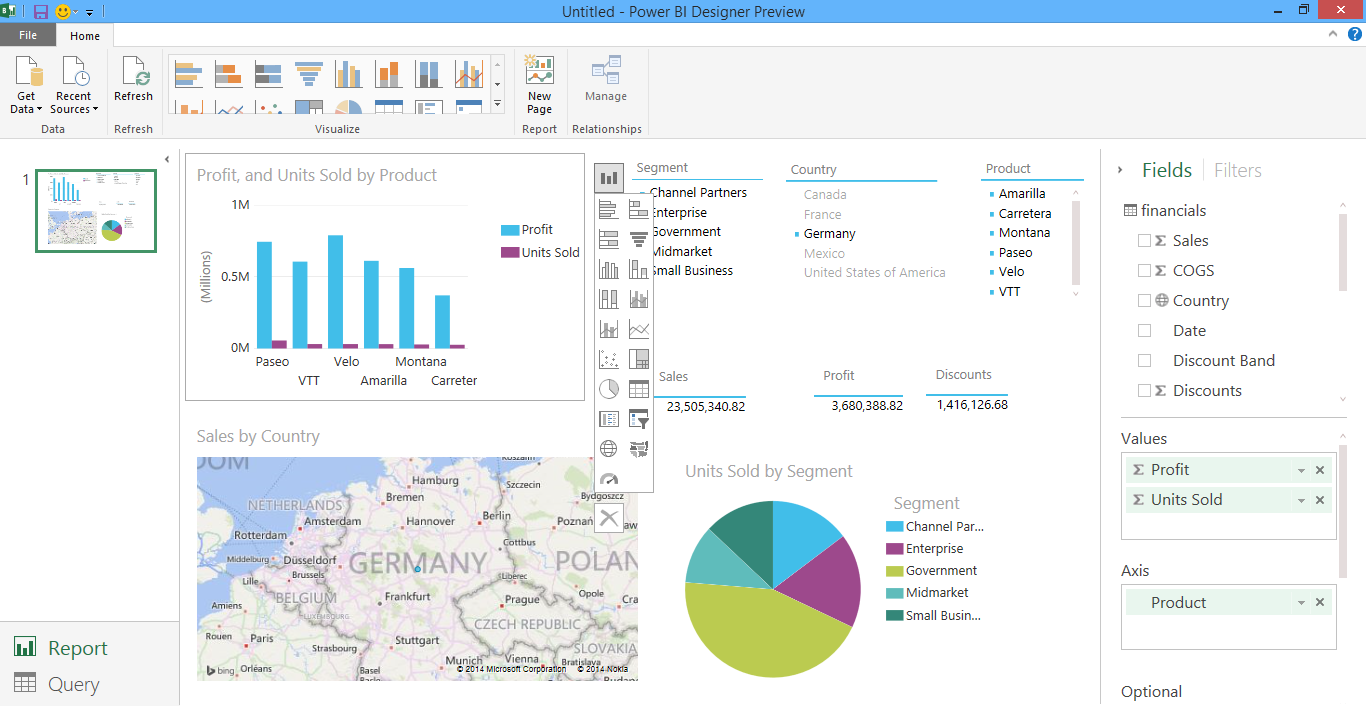Open the File menu
The height and width of the screenshot is (706, 1366).
coord(28,35)
